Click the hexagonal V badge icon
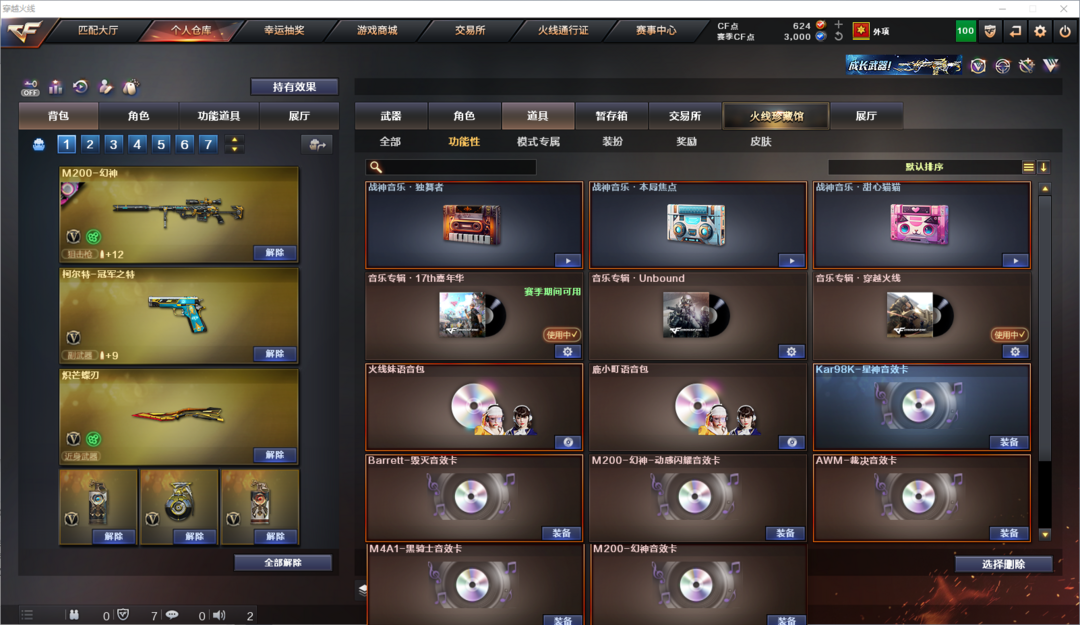 [978, 65]
